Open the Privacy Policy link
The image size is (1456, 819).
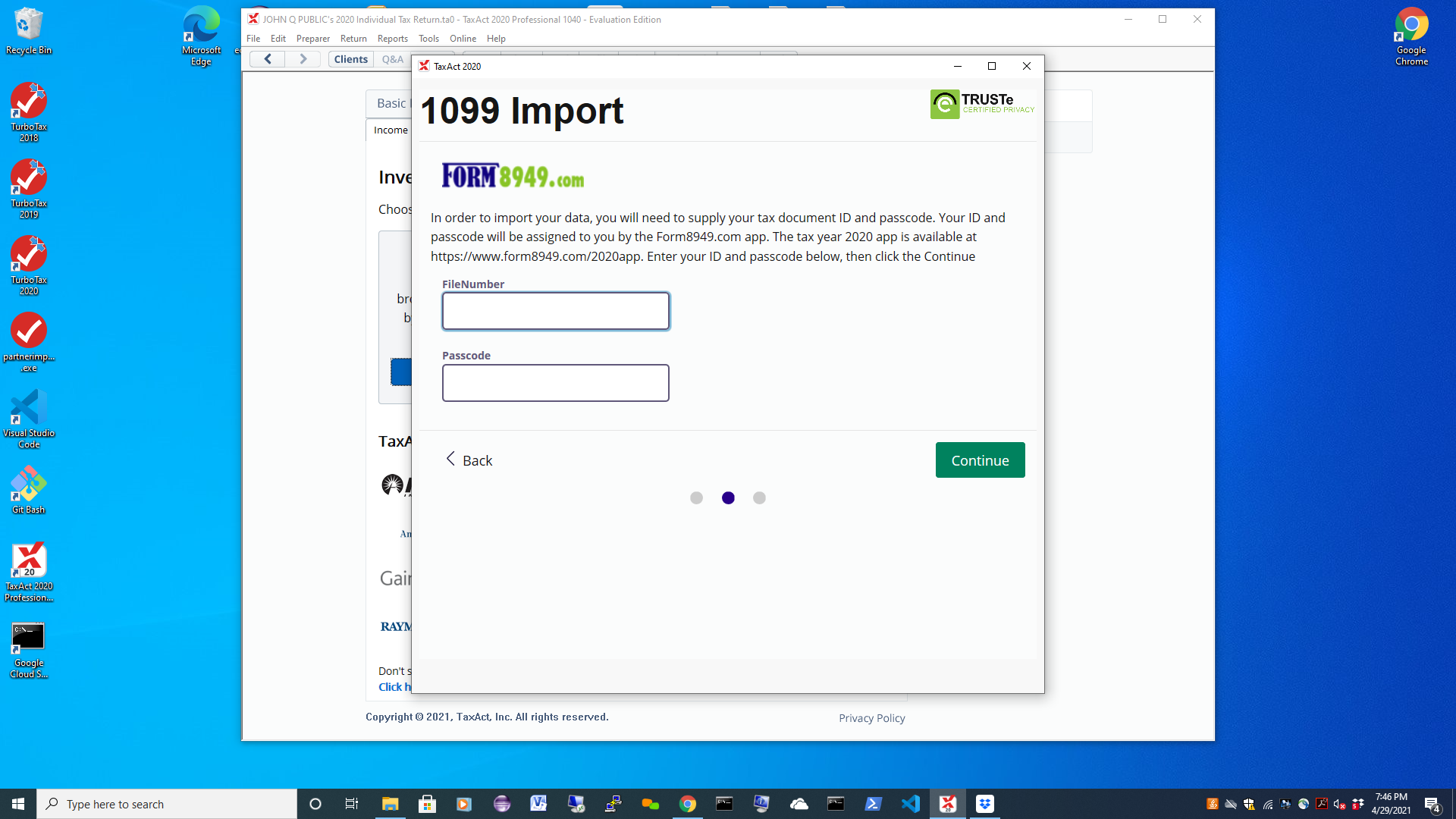coord(872,718)
